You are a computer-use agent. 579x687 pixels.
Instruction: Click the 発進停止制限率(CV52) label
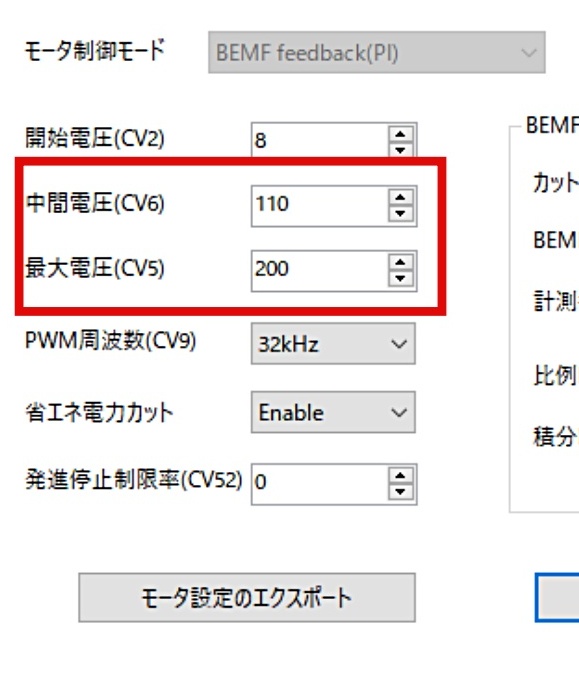tap(134, 480)
